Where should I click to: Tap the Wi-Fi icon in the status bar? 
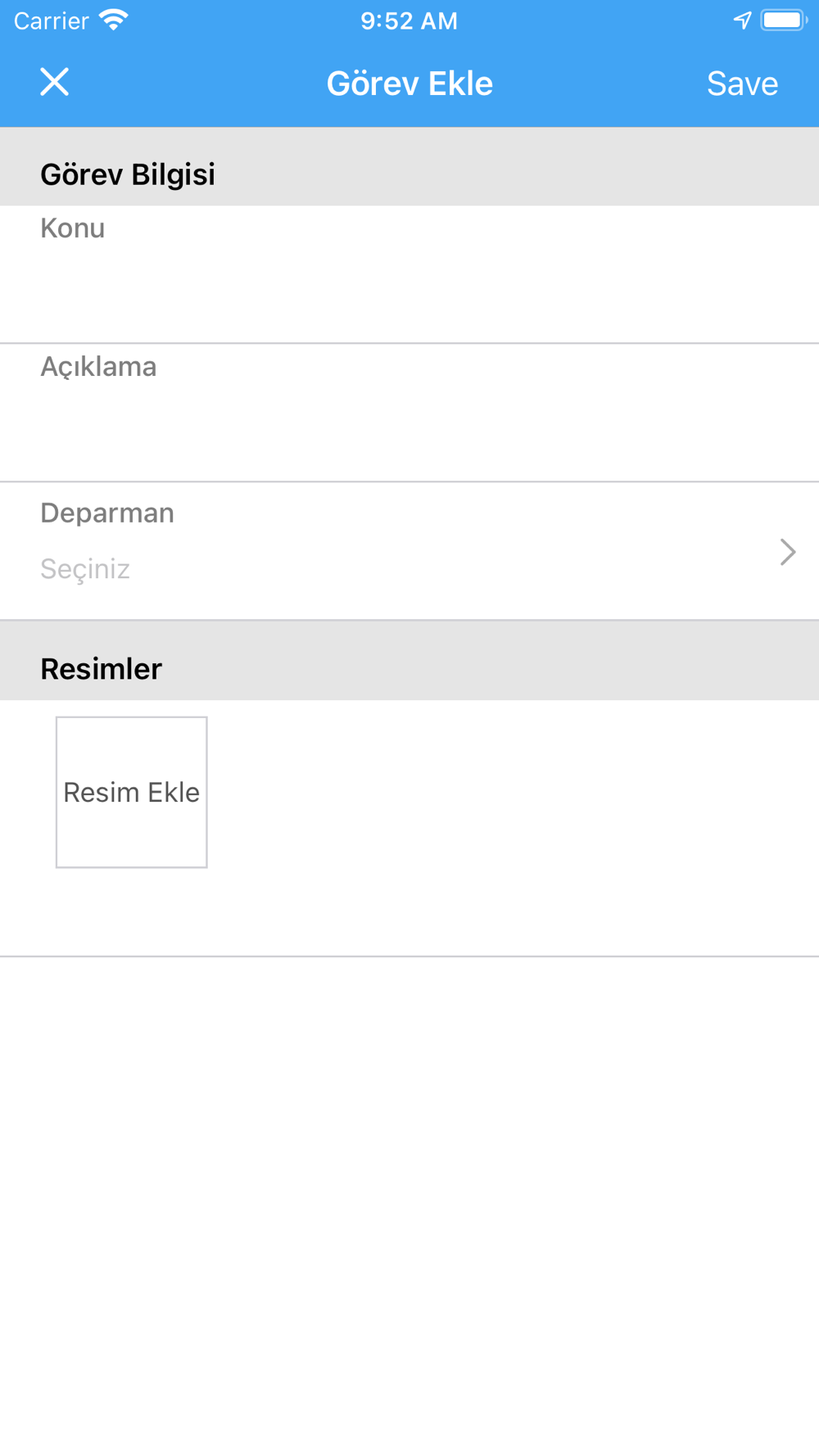(113, 20)
